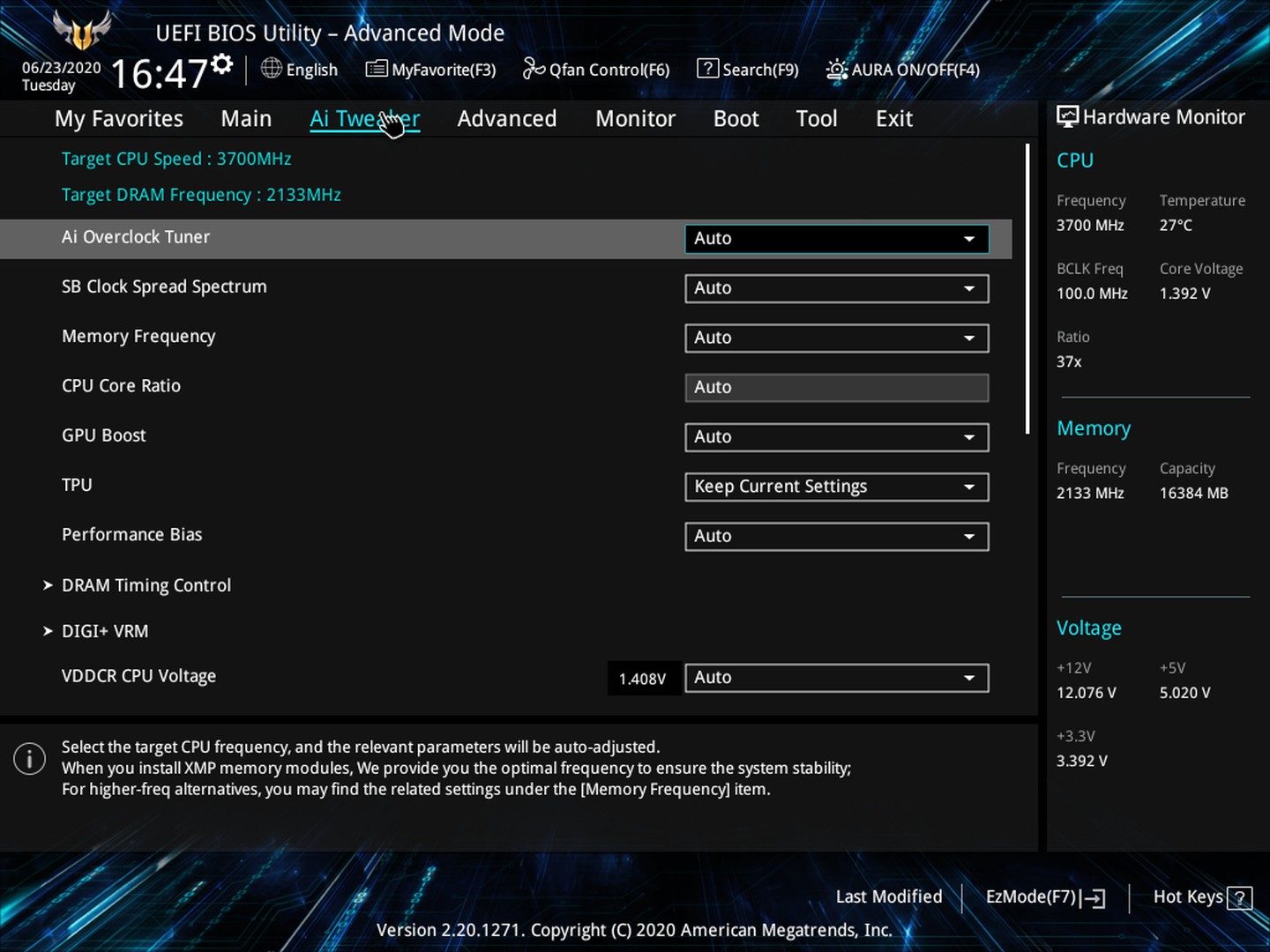The width and height of the screenshot is (1270, 952).
Task: Click the settings list vertical scrollbar
Action: coord(1027,289)
